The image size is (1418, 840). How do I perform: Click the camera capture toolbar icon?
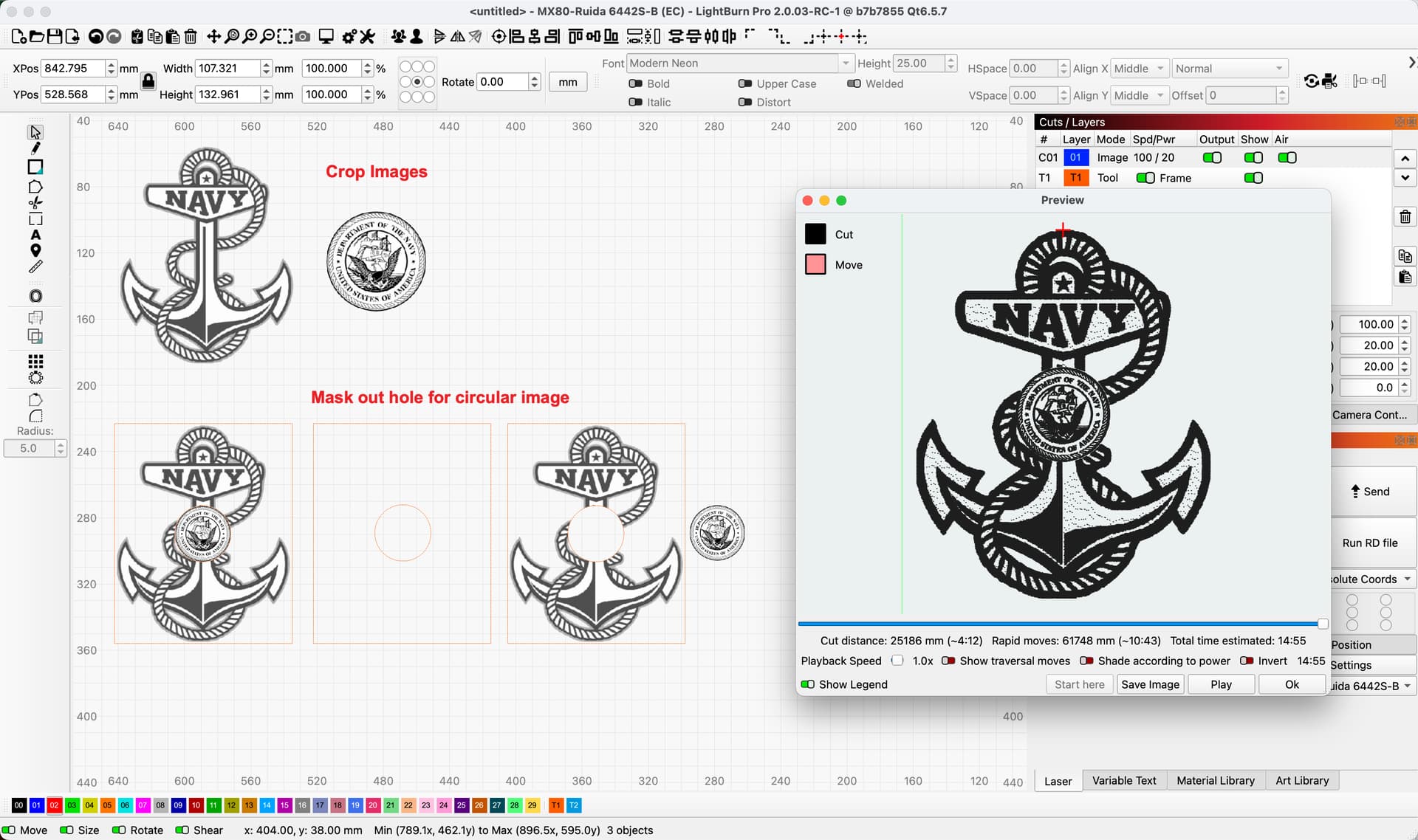pos(303,36)
